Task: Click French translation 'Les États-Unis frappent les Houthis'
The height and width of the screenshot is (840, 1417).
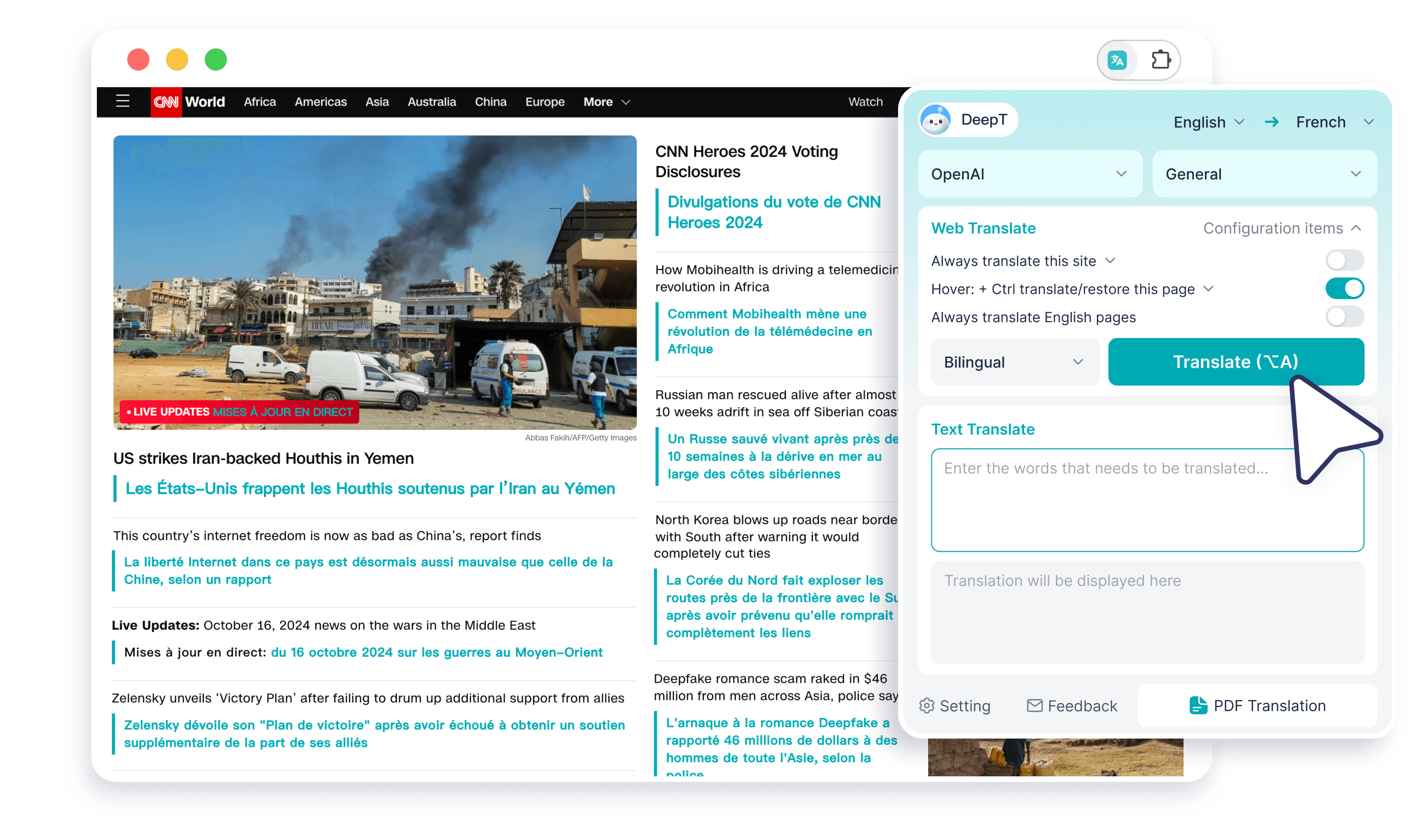Action: pyautogui.click(x=370, y=489)
